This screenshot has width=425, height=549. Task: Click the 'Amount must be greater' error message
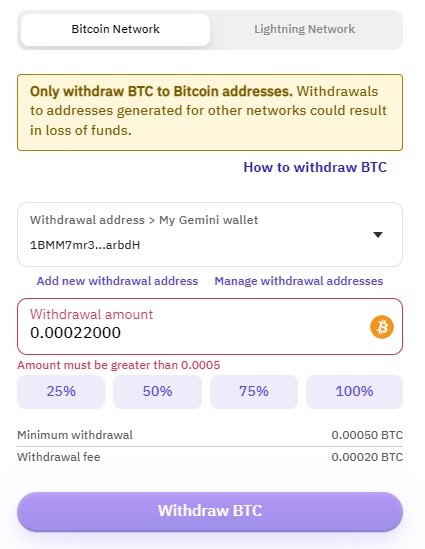[119, 365]
